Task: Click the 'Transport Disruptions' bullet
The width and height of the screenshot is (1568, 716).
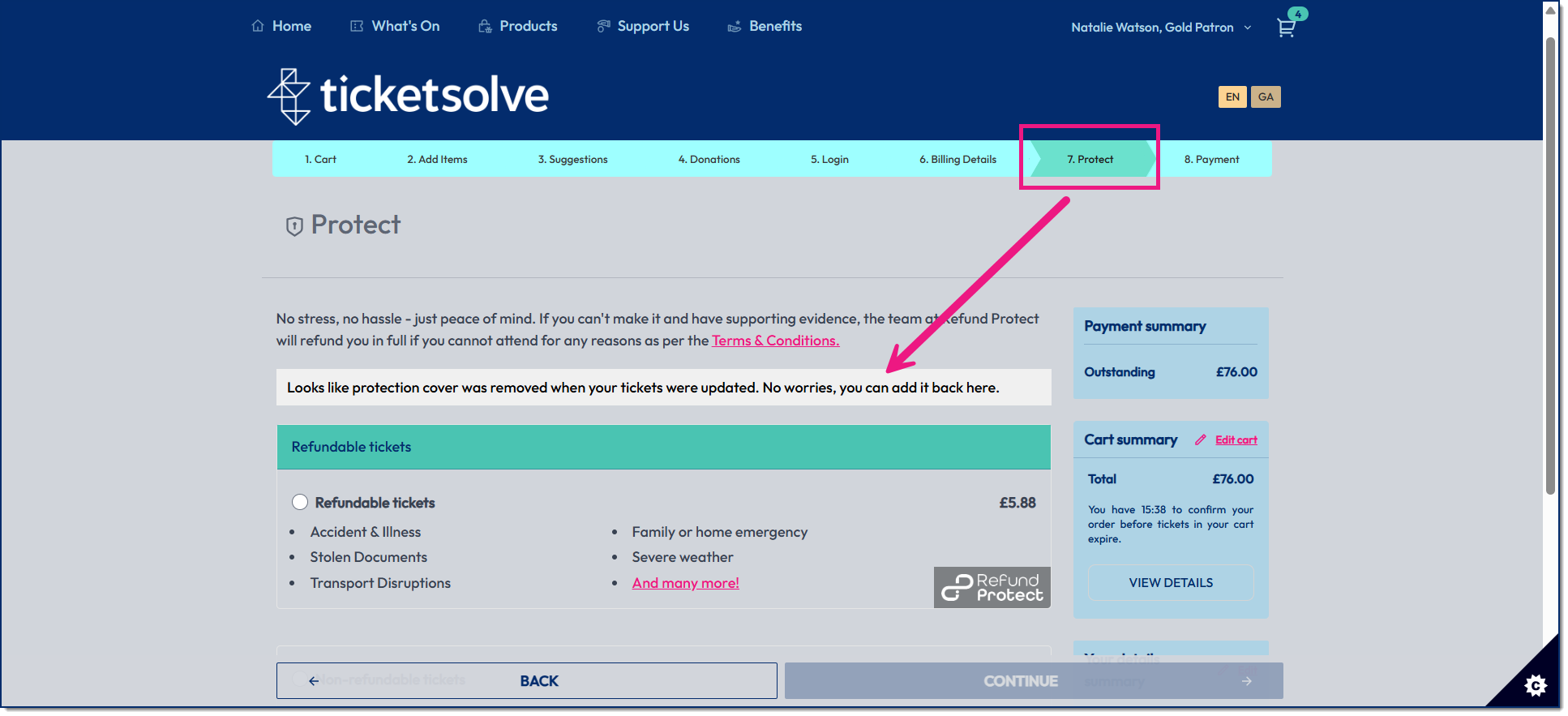Action: click(380, 583)
